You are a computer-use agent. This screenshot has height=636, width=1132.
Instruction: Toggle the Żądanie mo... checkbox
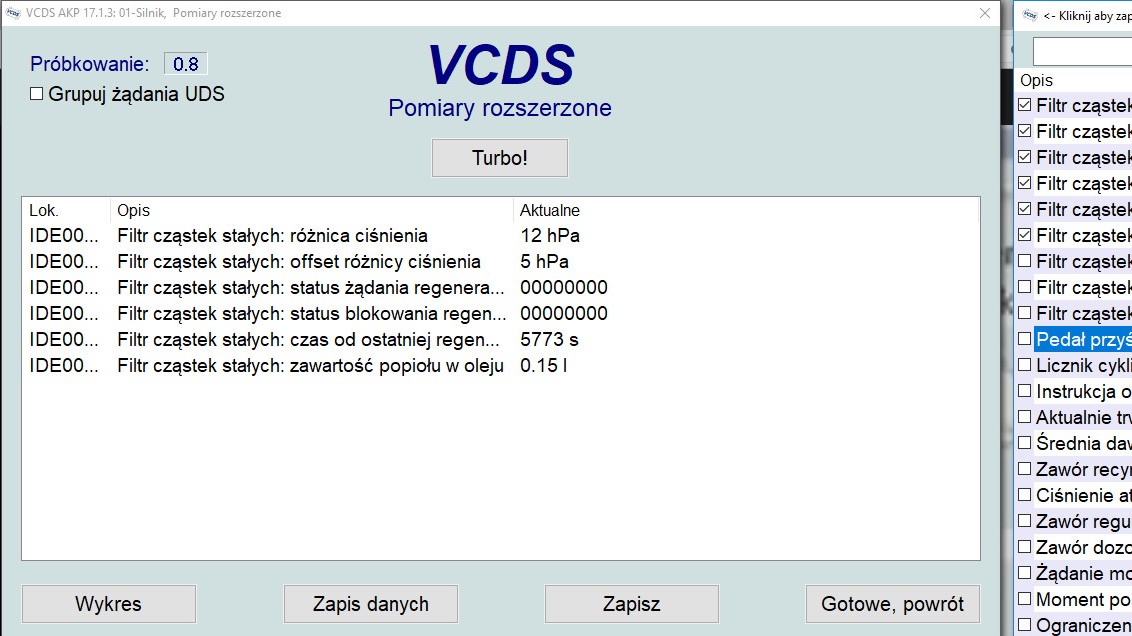coord(1024,573)
